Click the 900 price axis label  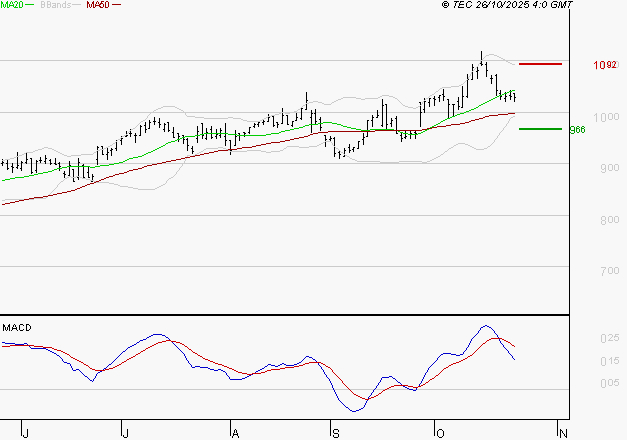pyautogui.click(x=610, y=168)
